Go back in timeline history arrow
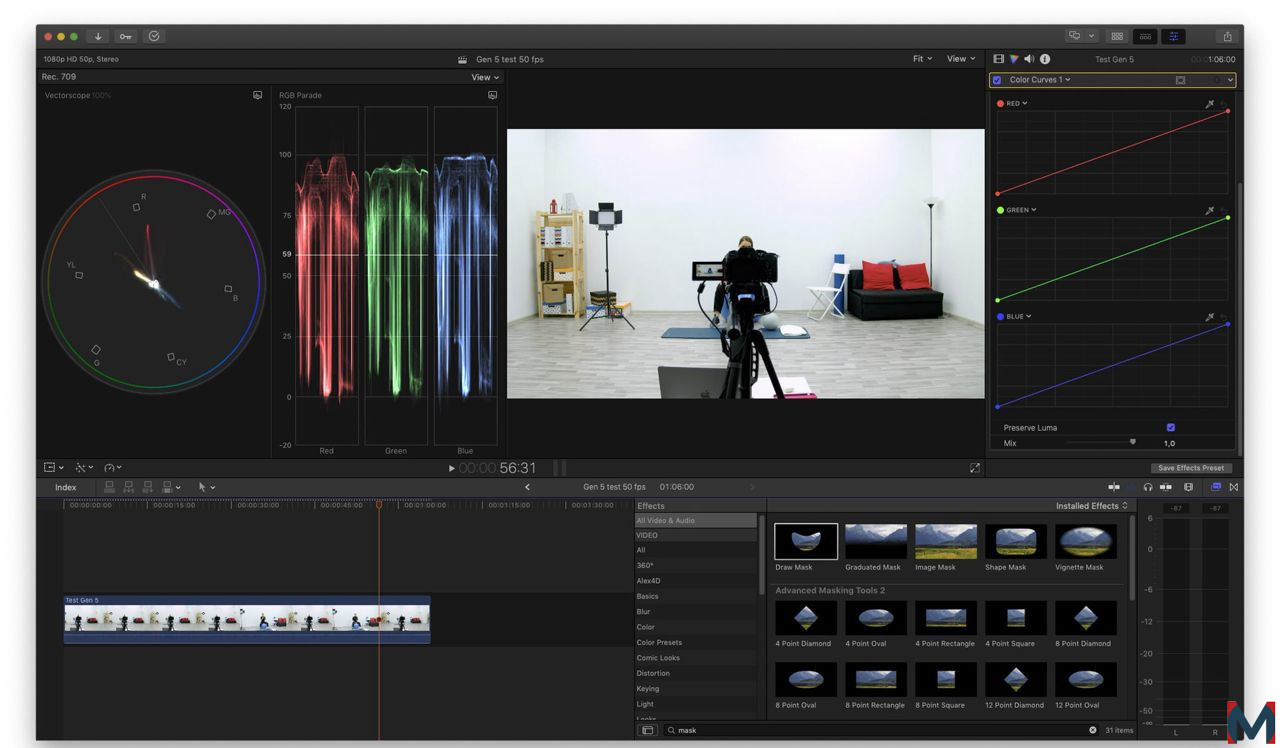Viewport: 1280px width, 748px height. point(527,487)
